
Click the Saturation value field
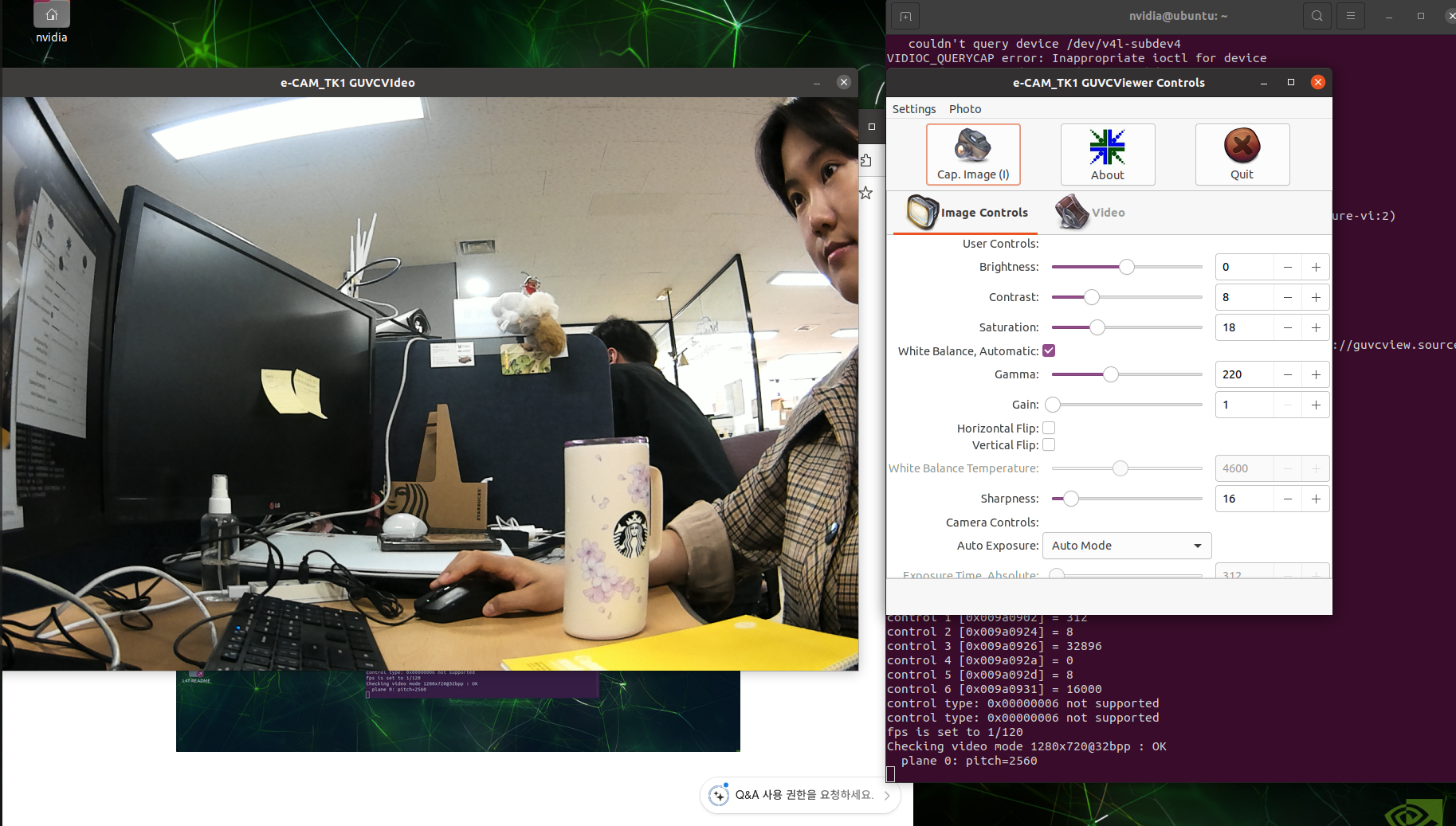tap(1245, 327)
